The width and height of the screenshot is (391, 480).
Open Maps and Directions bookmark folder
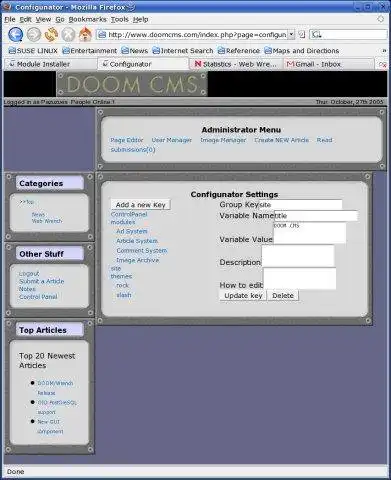302,51
